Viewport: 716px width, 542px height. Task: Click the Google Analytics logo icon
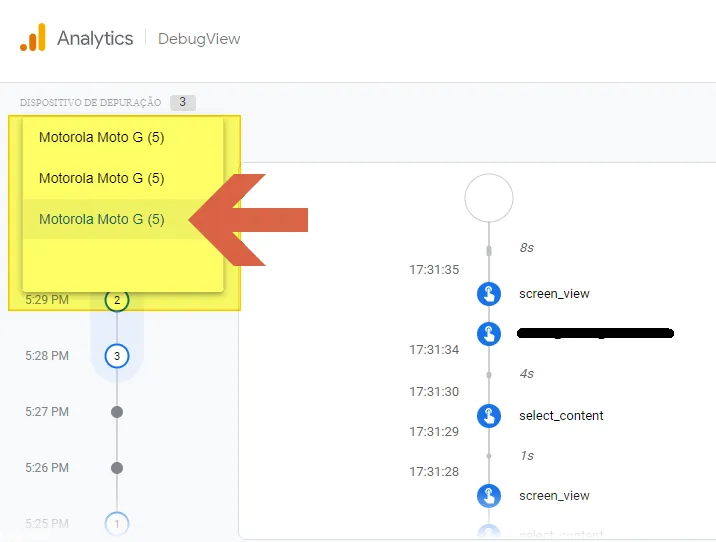pos(33,37)
